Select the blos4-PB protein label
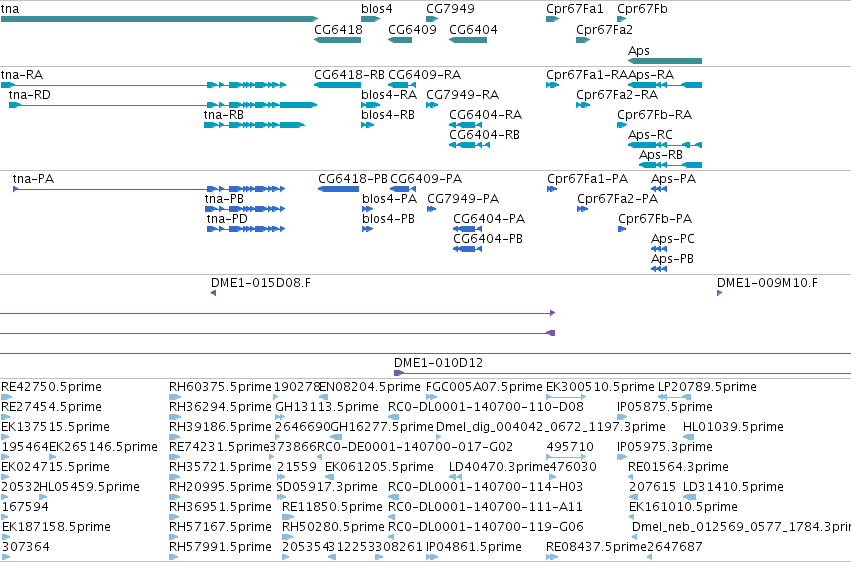 click(388, 219)
